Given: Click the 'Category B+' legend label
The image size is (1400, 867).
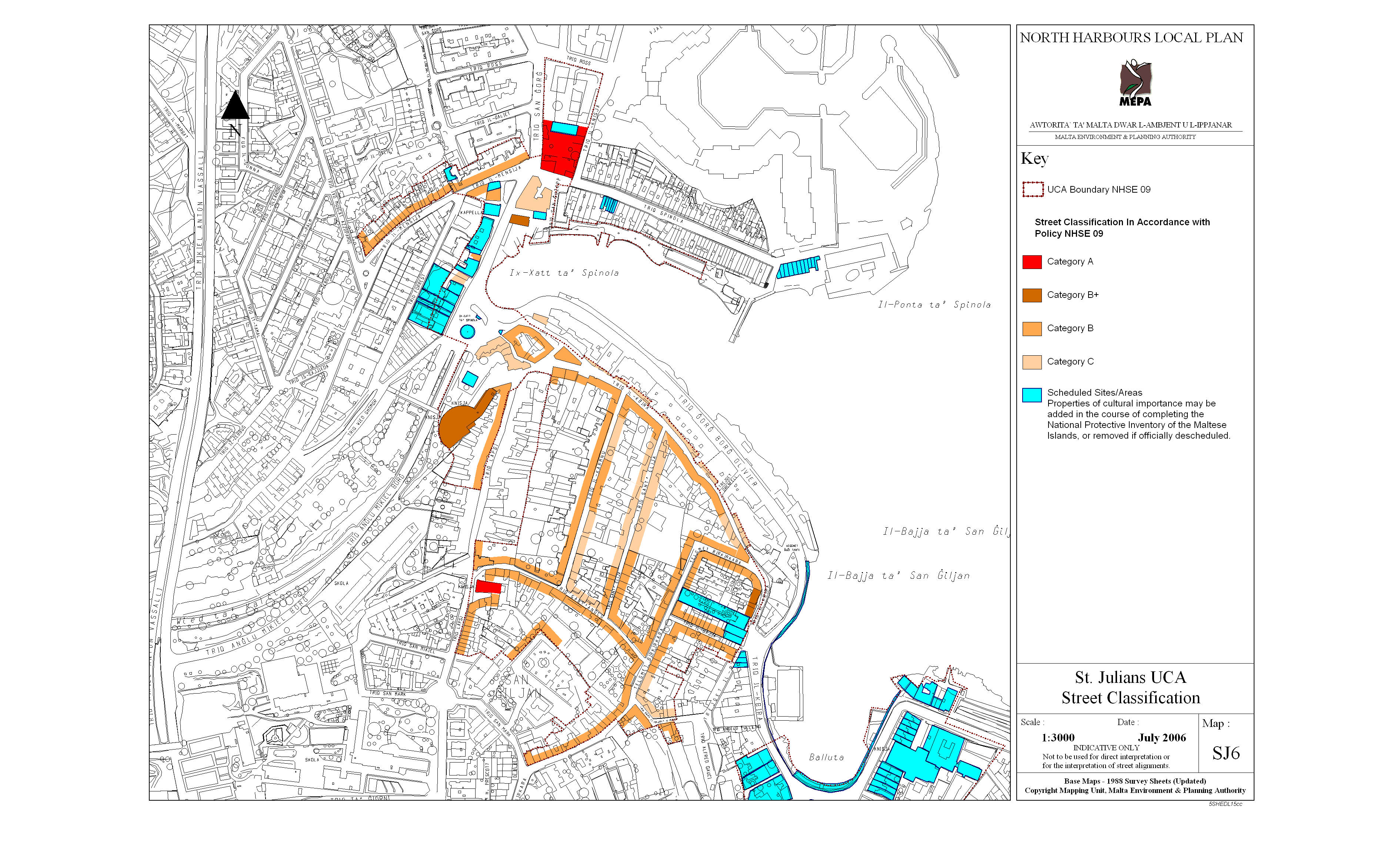Looking at the screenshot, I should [1073, 295].
